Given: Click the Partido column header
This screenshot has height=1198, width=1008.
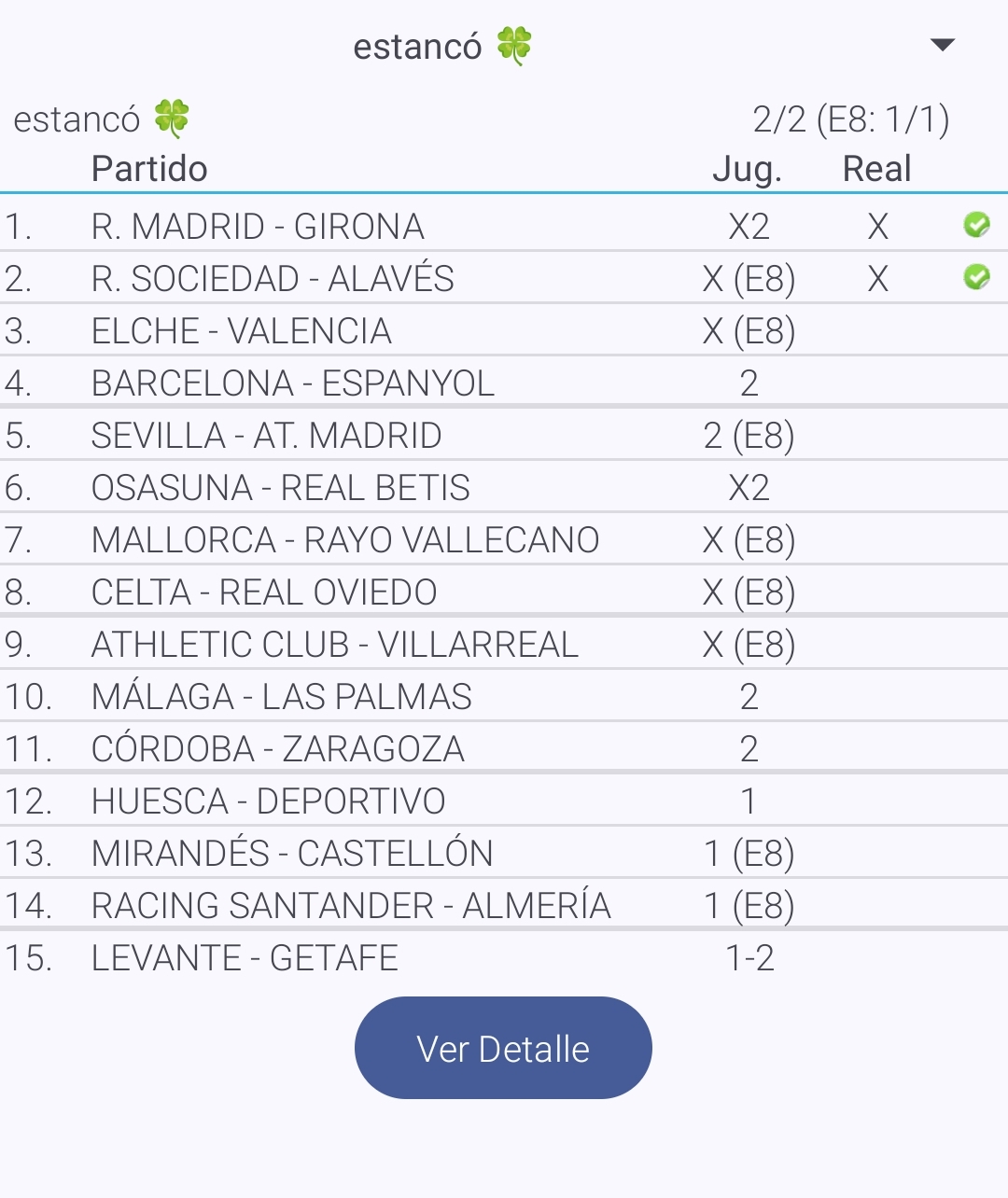Looking at the screenshot, I should (149, 168).
